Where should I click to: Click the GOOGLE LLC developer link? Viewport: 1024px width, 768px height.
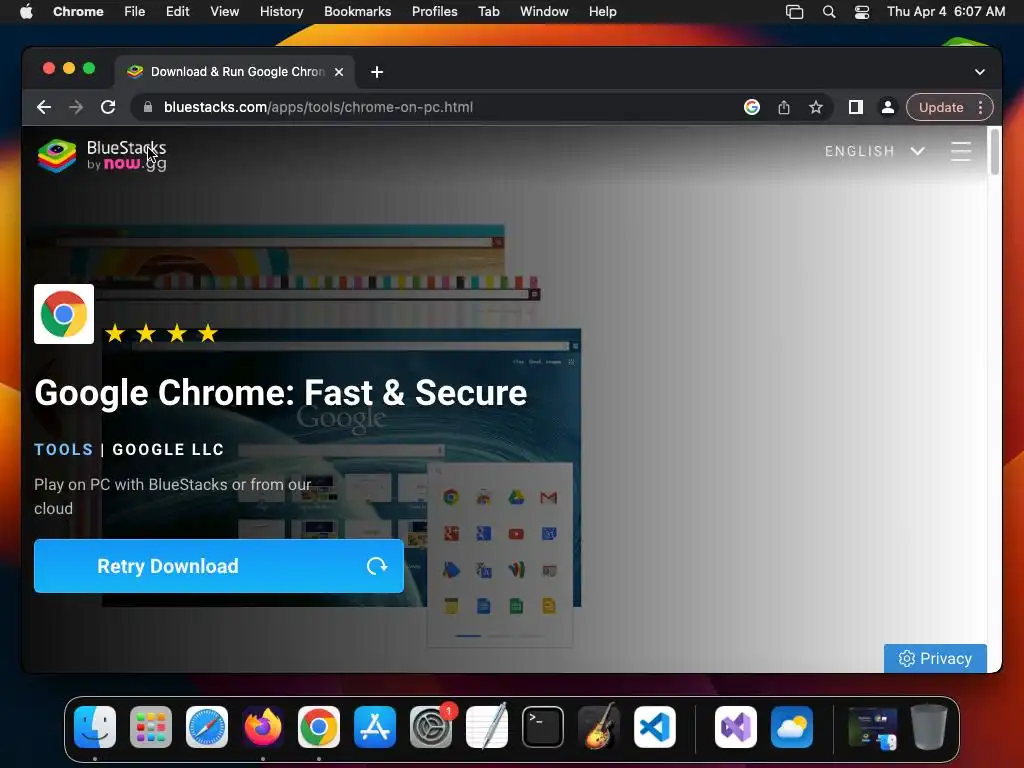tap(168, 449)
